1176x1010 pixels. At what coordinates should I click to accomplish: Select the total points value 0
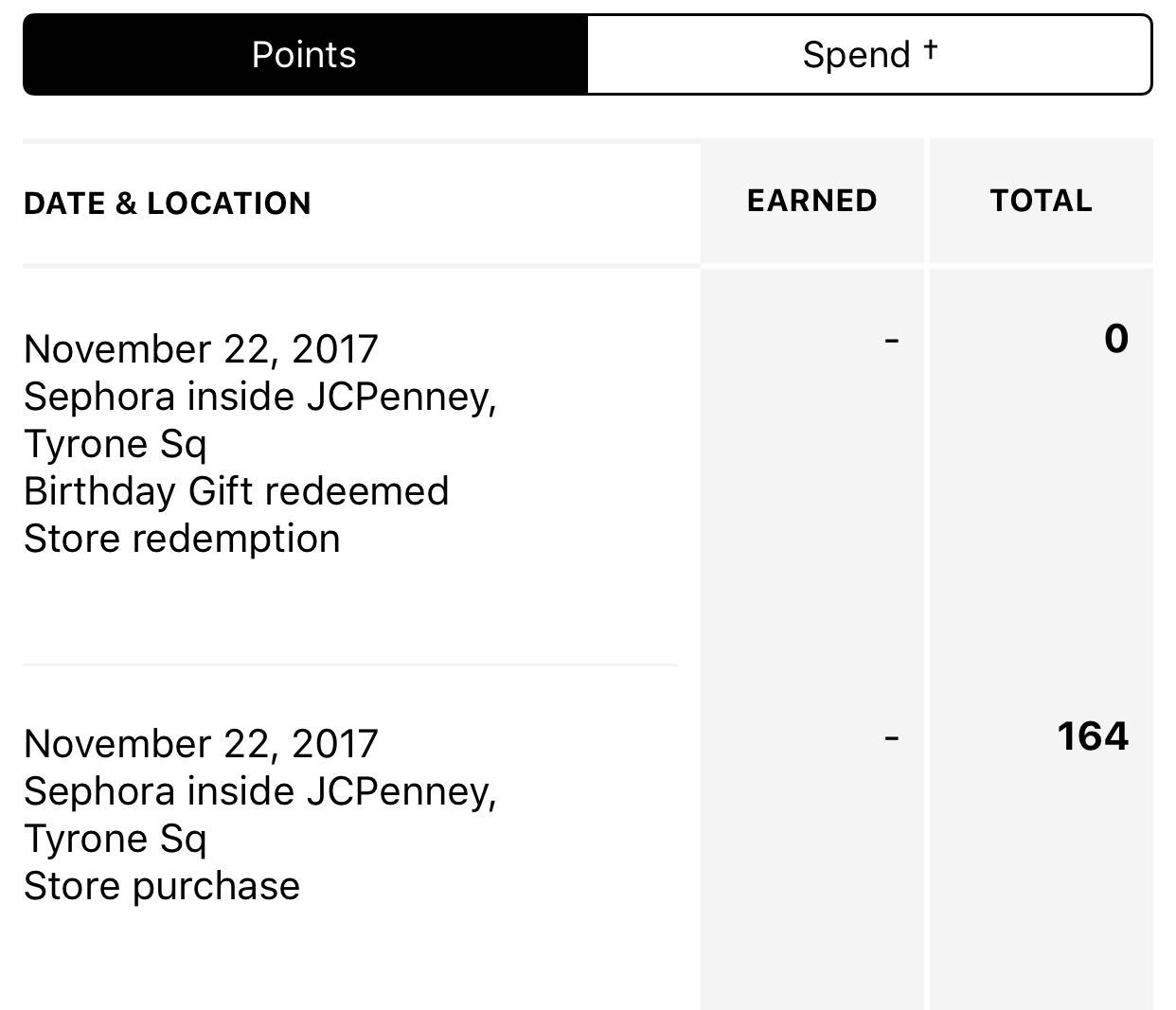point(1116,338)
